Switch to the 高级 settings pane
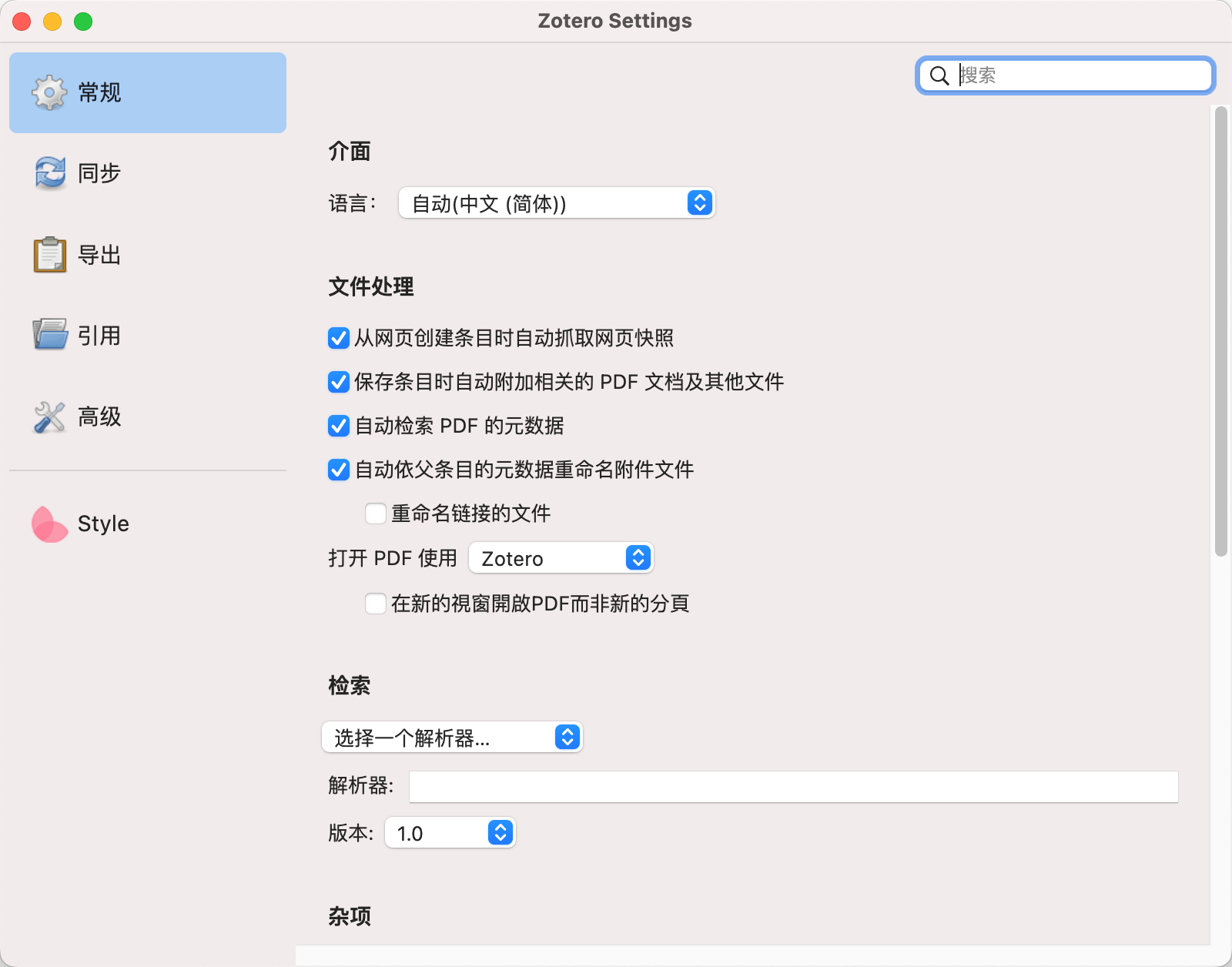 148,417
